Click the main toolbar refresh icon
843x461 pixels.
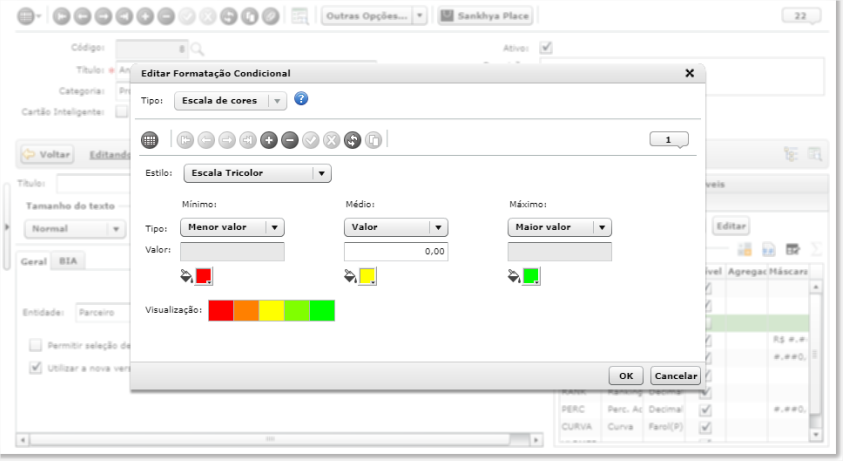[229, 16]
